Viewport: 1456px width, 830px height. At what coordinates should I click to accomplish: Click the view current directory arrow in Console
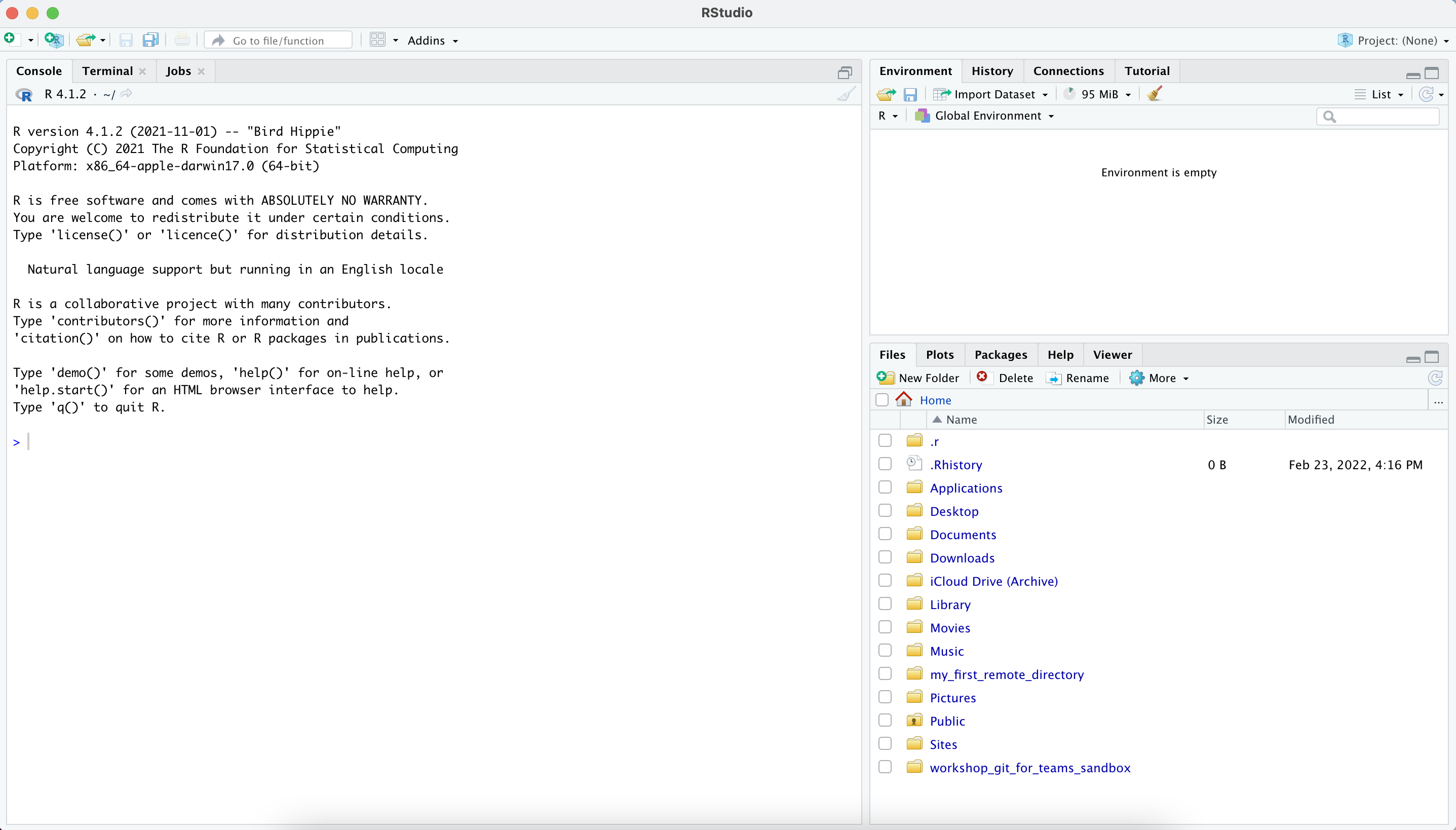coord(127,93)
